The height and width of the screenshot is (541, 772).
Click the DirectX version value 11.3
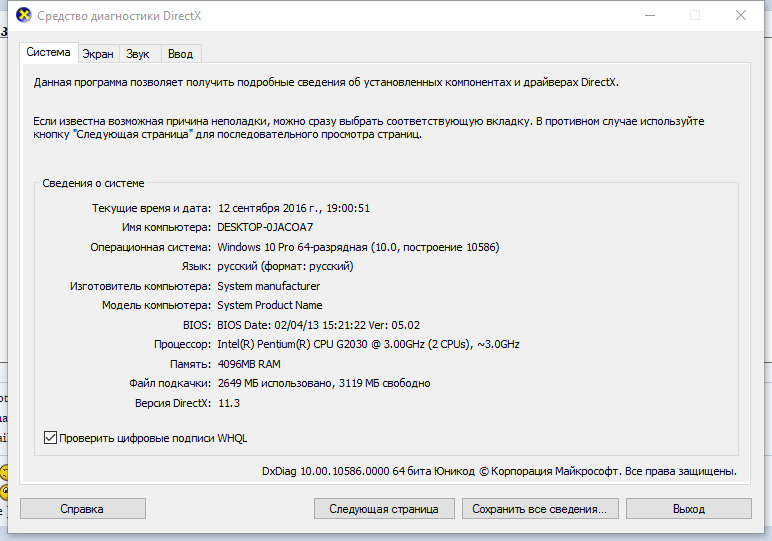pyautogui.click(x=228, y=403)
